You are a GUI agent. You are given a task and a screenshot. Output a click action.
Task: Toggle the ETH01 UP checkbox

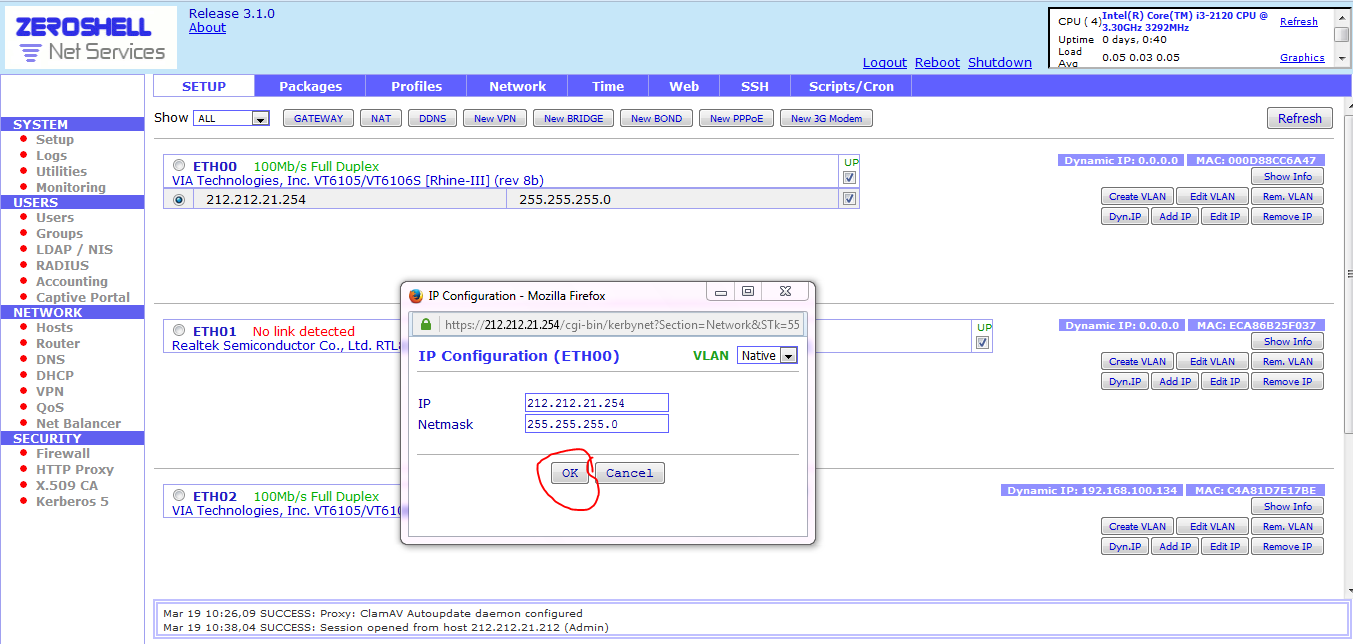point(983,343)
